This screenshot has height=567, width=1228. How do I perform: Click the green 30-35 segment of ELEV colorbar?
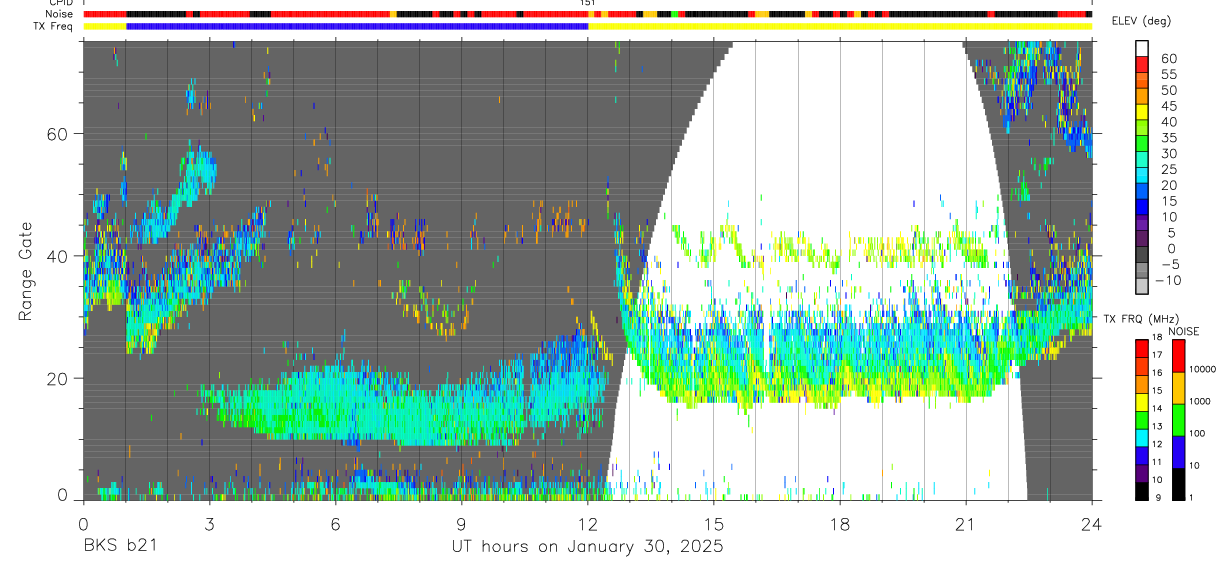point(1142,143)
